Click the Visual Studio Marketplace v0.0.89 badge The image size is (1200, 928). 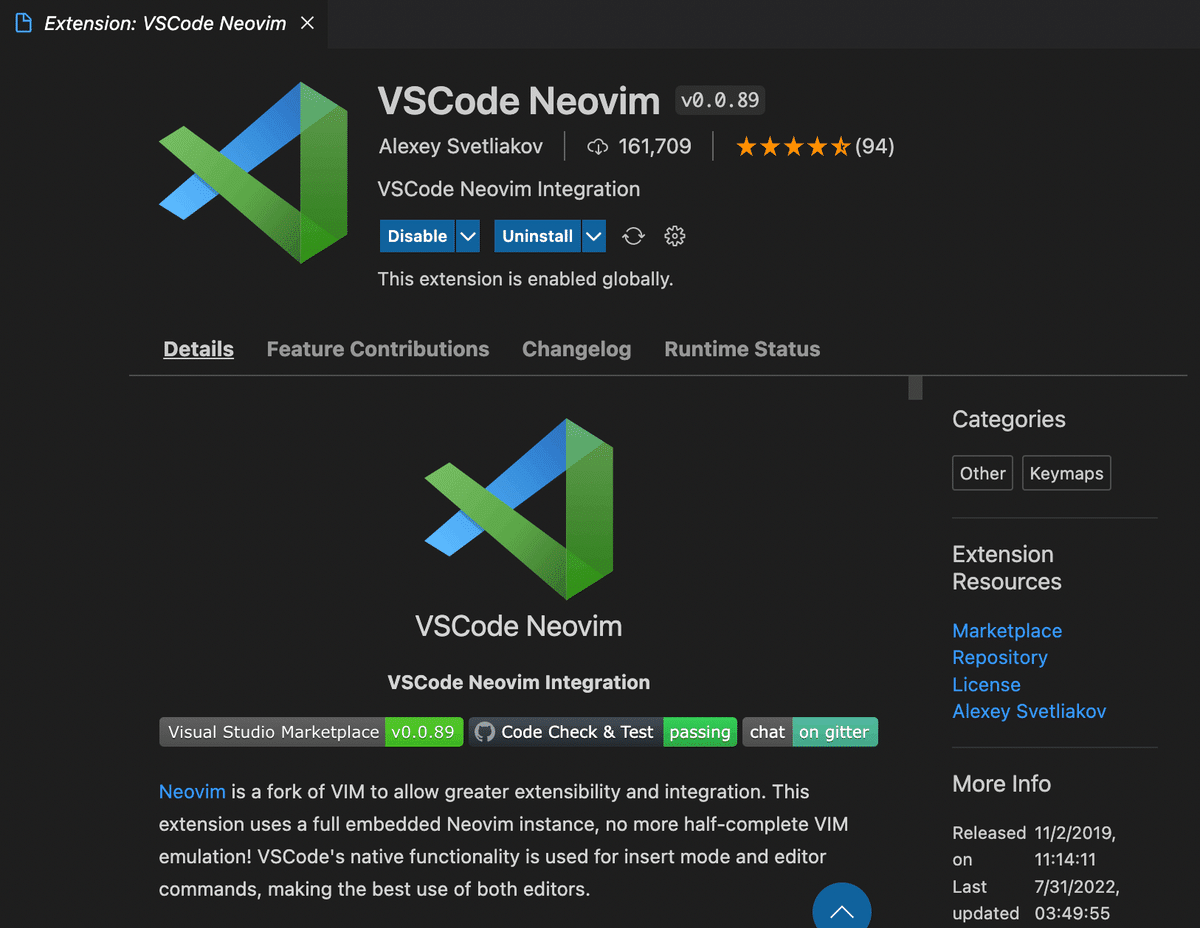(312, 732)
